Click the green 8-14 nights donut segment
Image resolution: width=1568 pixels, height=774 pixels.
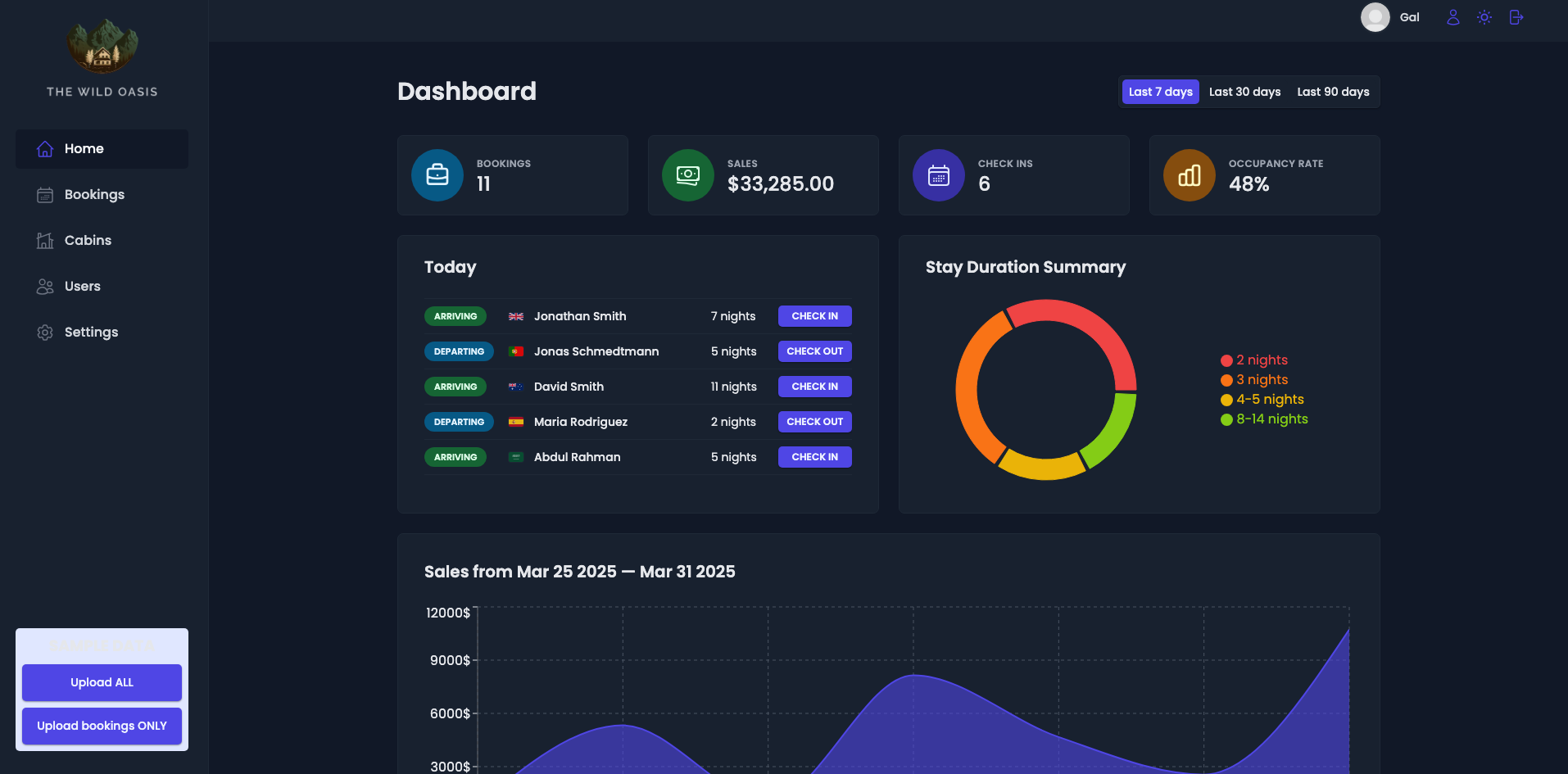(x=1113, y=430)
